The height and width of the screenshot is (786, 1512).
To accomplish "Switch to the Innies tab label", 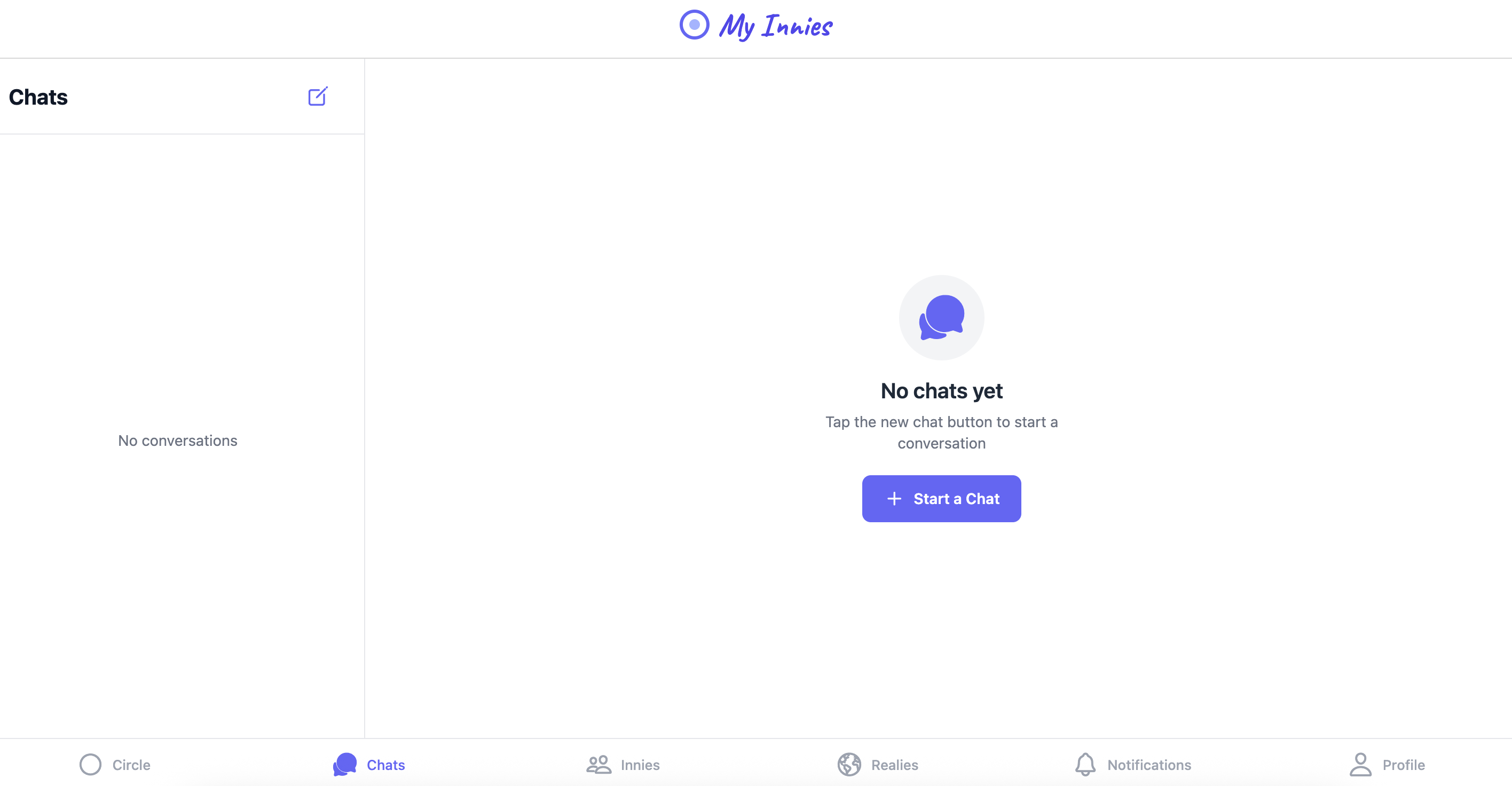I will (640, 765).
